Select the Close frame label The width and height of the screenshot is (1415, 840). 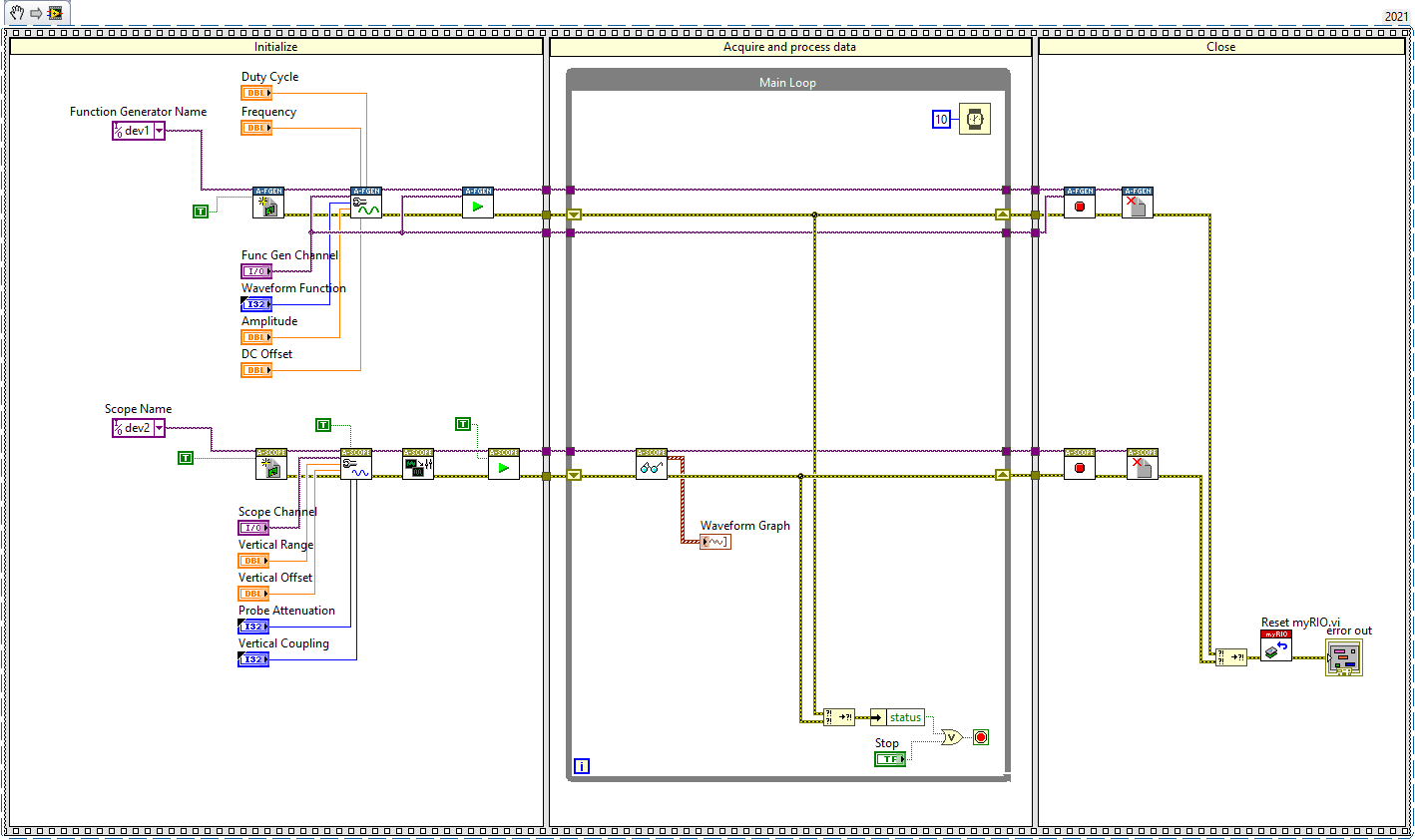[x=1221, y=47]
